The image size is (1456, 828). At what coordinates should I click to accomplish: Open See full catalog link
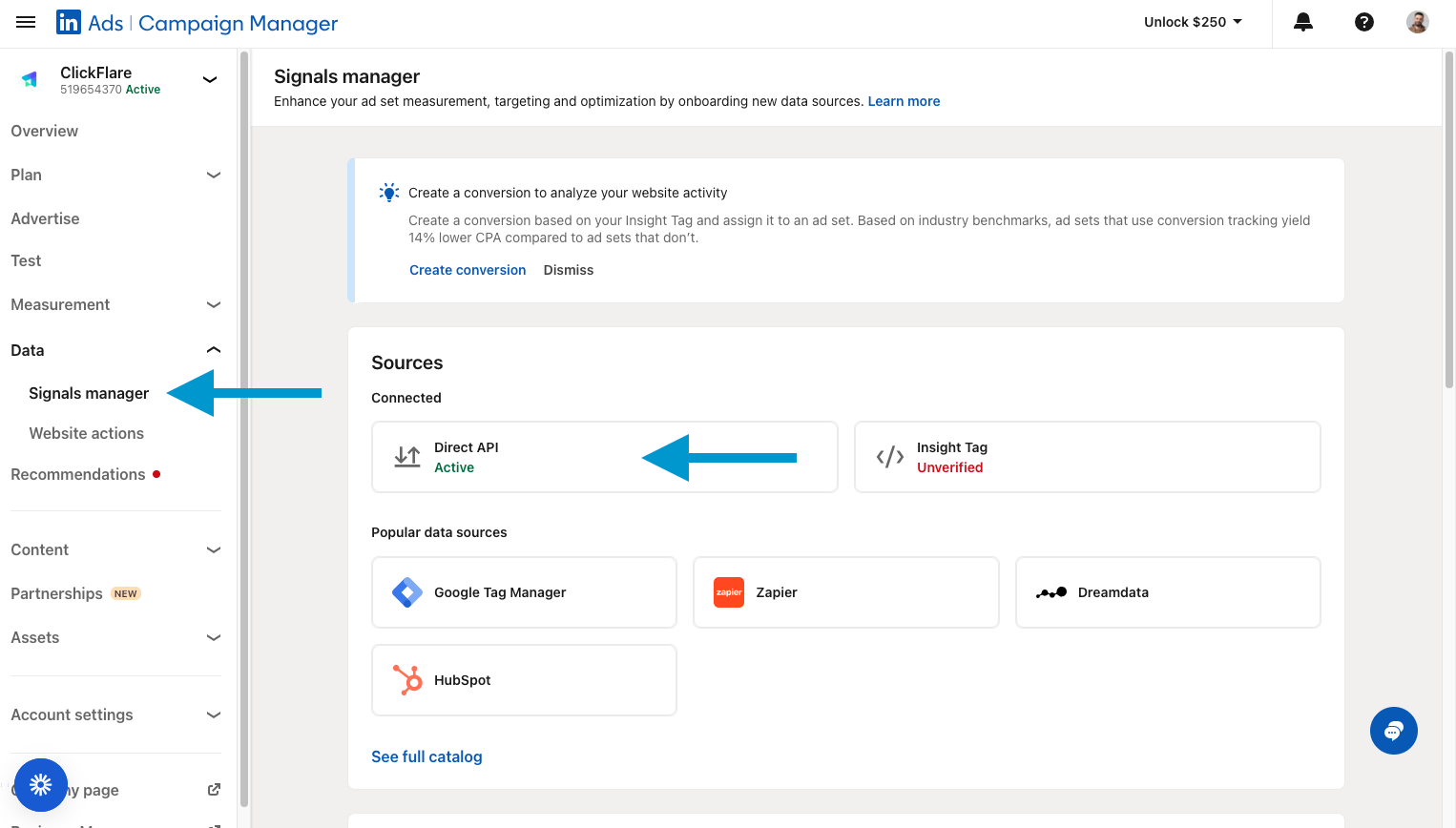point(426,756)
